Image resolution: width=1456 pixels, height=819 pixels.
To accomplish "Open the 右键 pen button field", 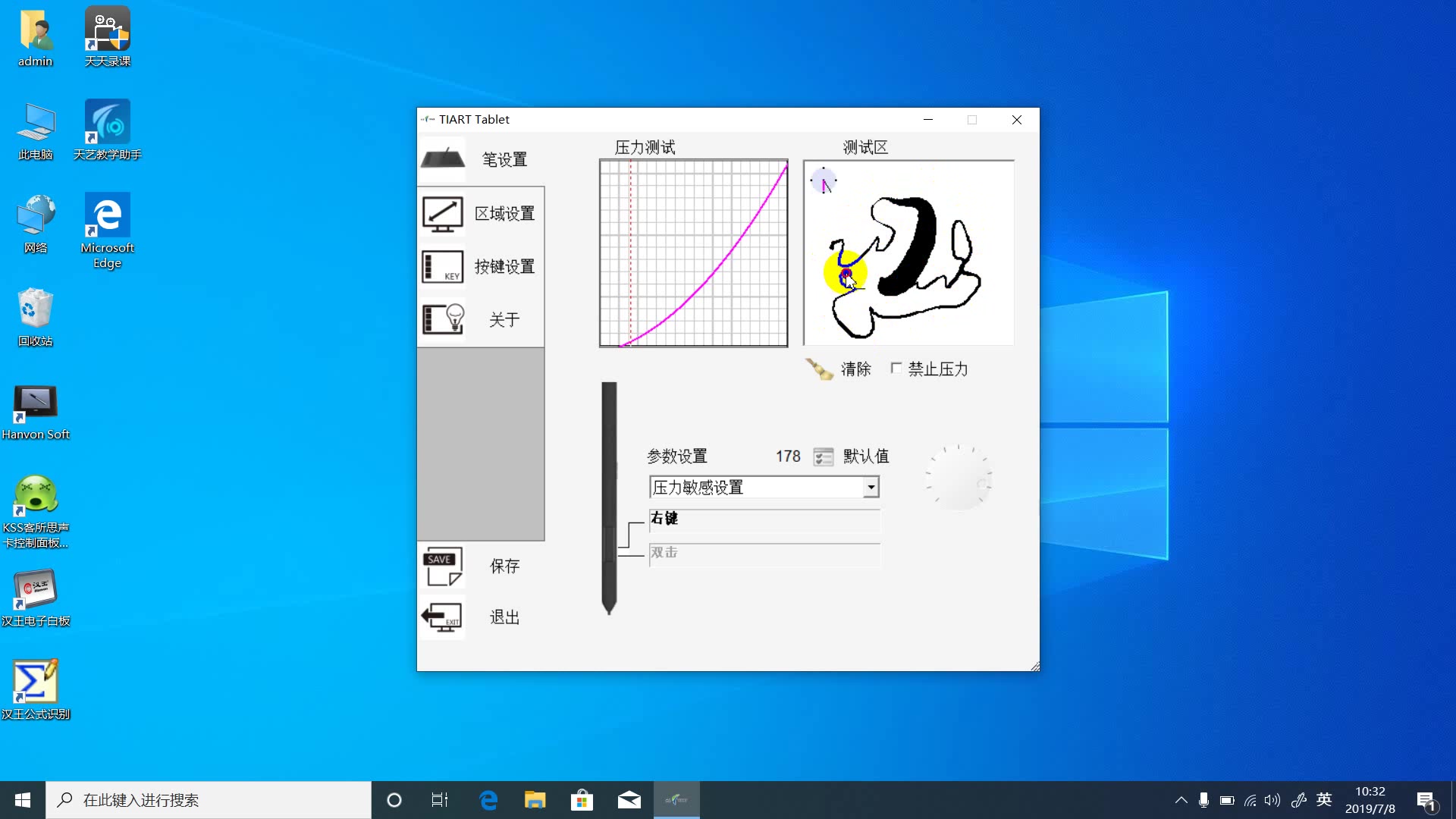I will 764,519.
